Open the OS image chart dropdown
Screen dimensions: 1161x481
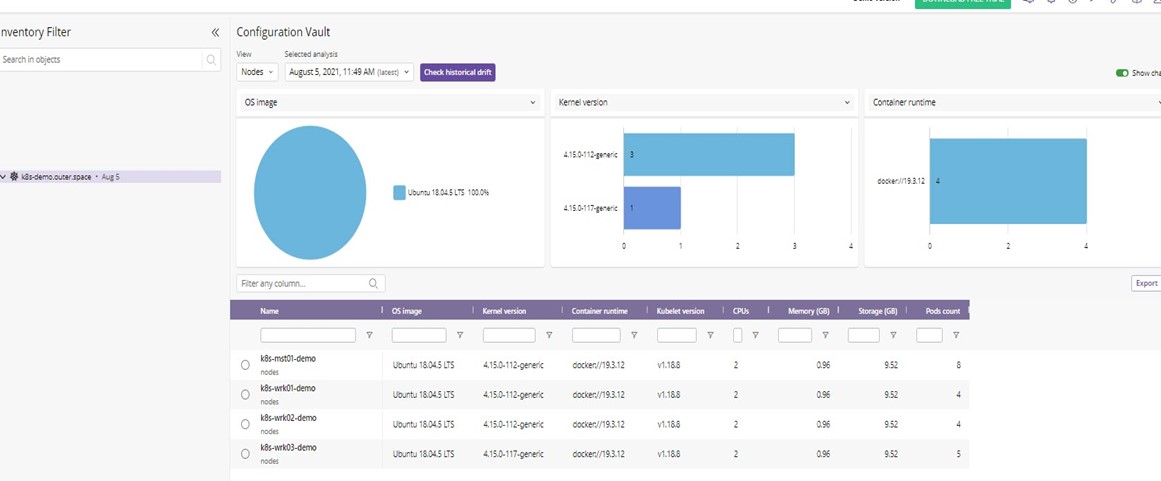point(390,103)
